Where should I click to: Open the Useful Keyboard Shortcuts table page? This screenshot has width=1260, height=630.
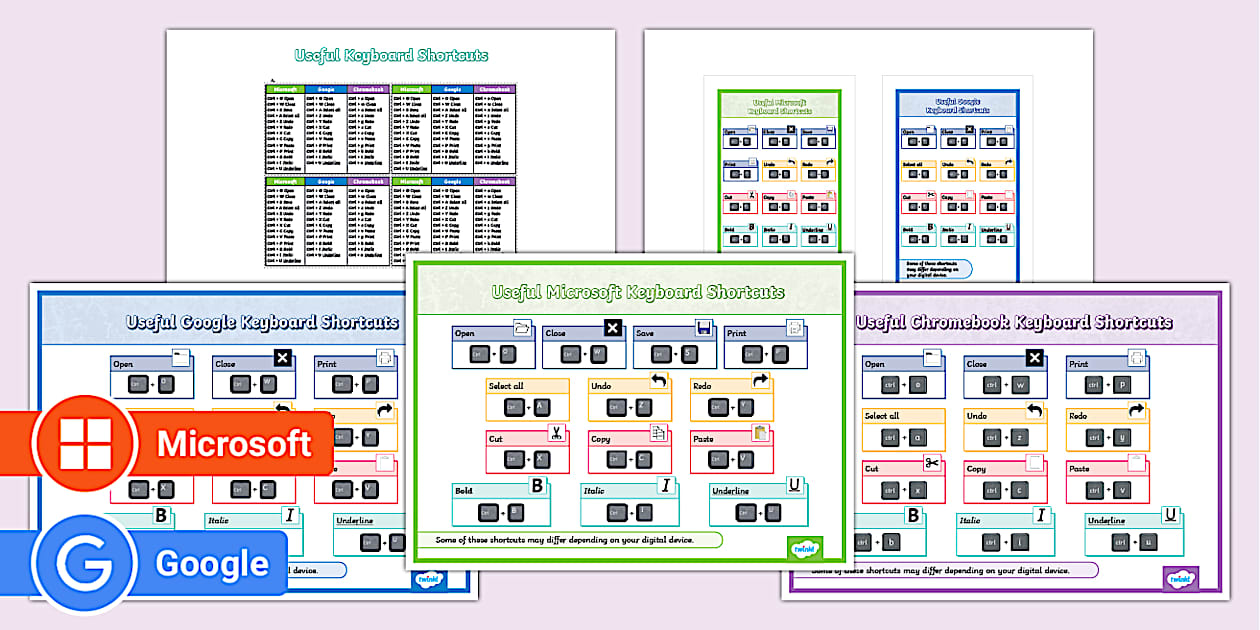[x=391, y=150]
